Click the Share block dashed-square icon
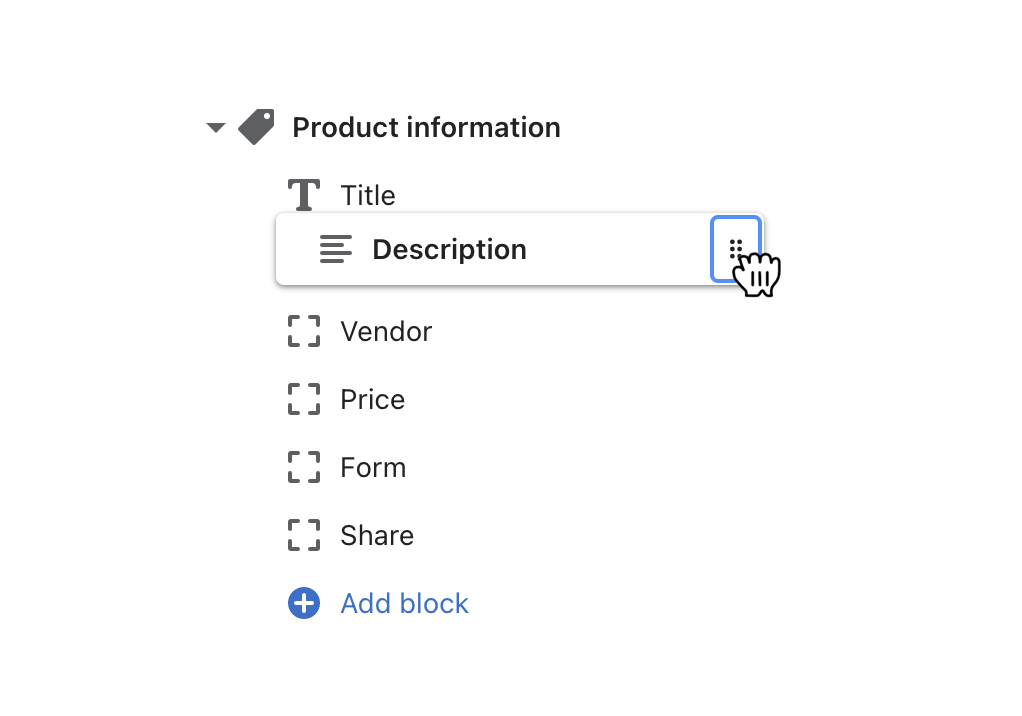The height and width of the screenshot is (716, 1022). (x=304, y=535)
